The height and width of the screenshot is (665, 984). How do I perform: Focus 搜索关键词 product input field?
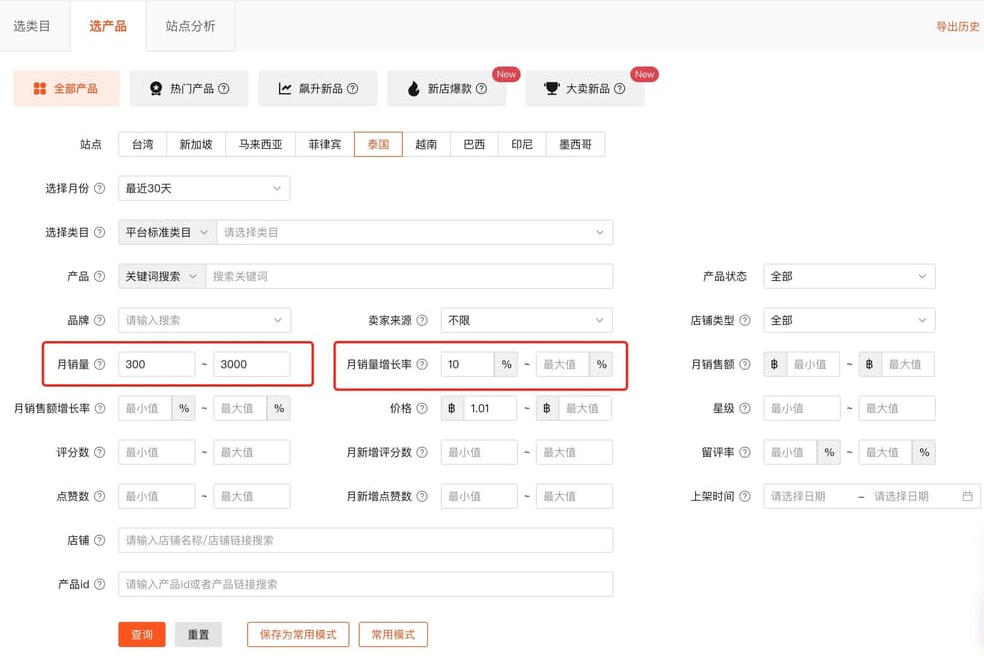pyautogui.click(x=409, y=276)
